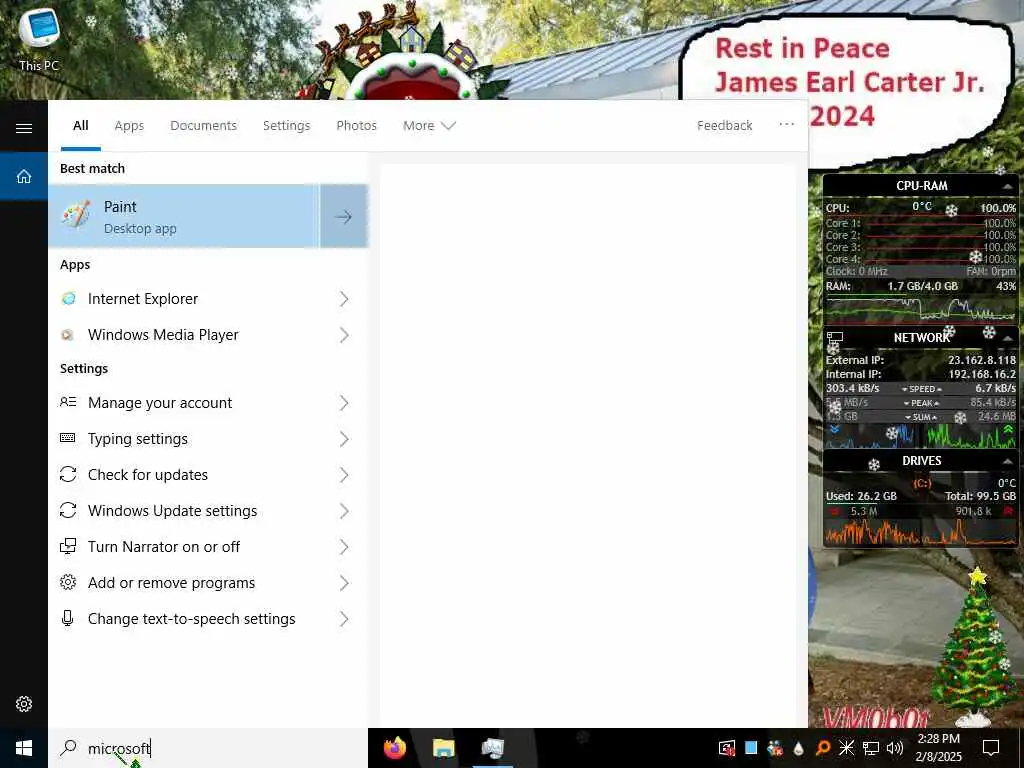Expand the Typing settings chevron

344,439
